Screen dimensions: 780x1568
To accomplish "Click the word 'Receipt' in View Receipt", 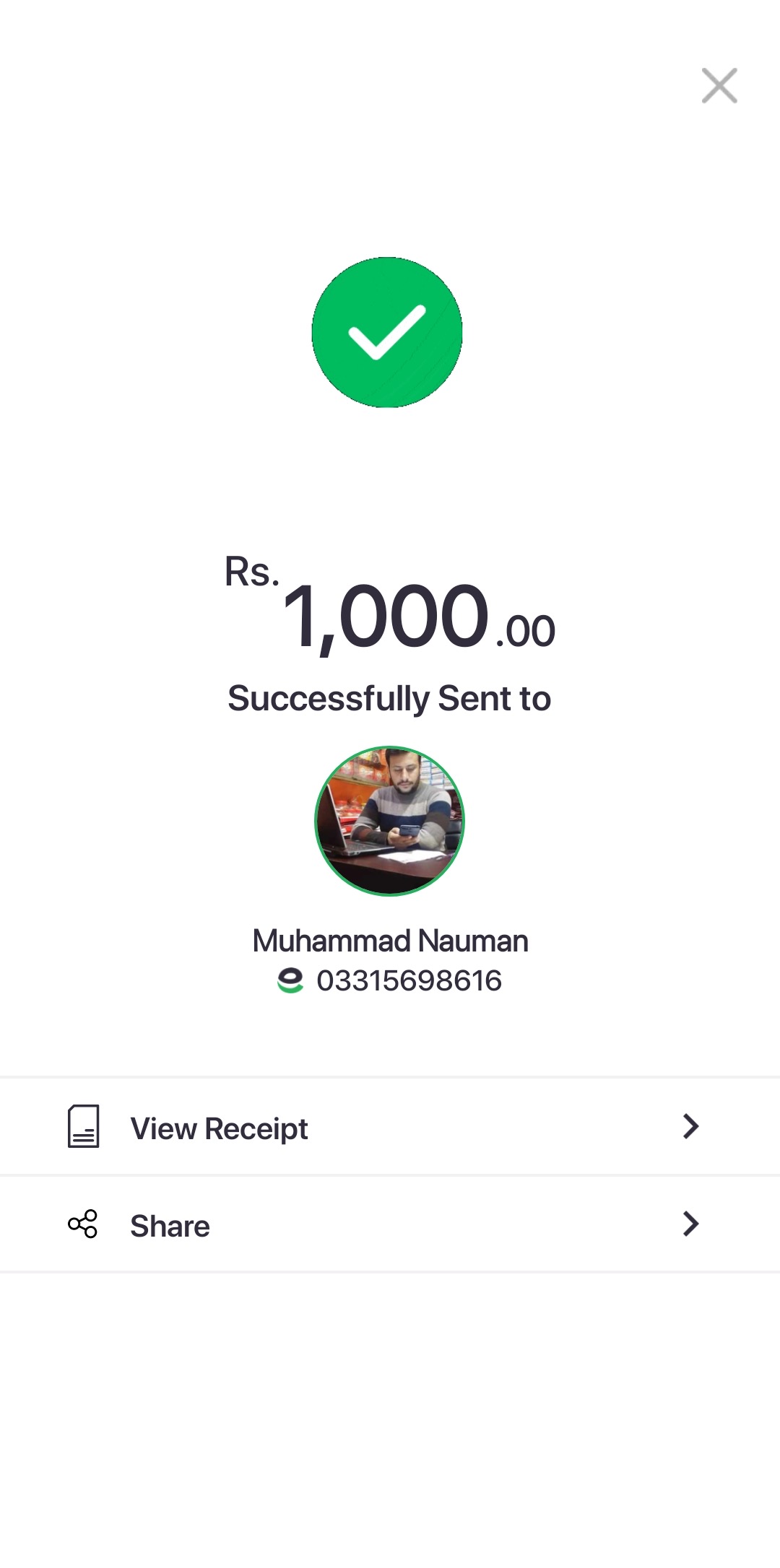I will coord(256,1128).
